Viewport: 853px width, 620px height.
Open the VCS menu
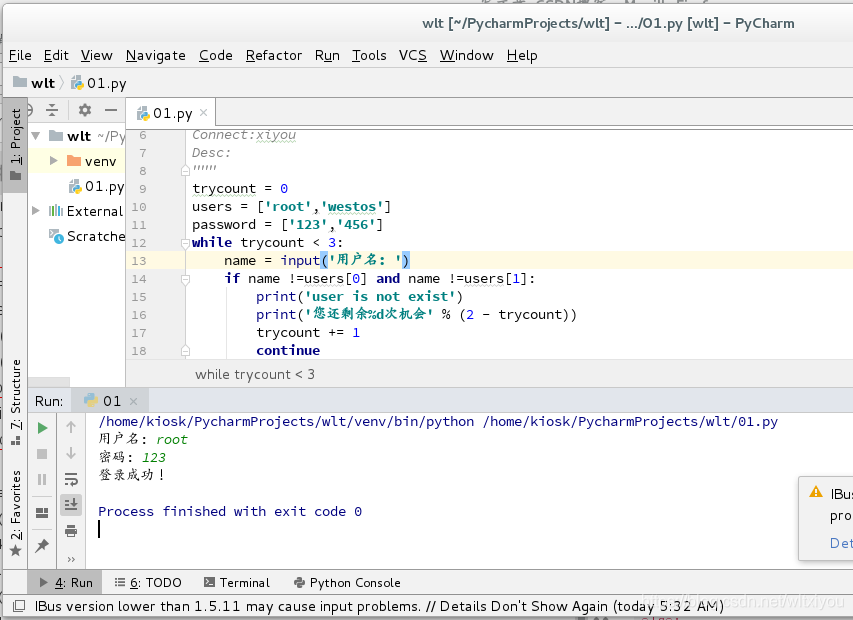coord(412,55)
